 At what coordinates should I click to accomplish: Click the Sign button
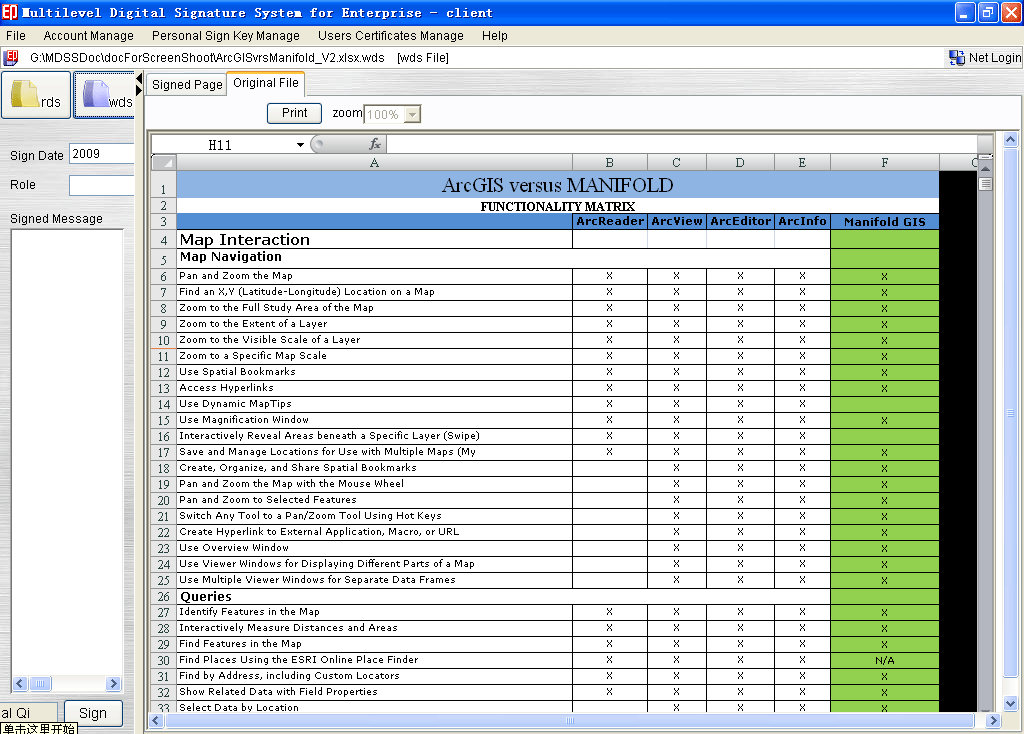click(x=93, y=713)
